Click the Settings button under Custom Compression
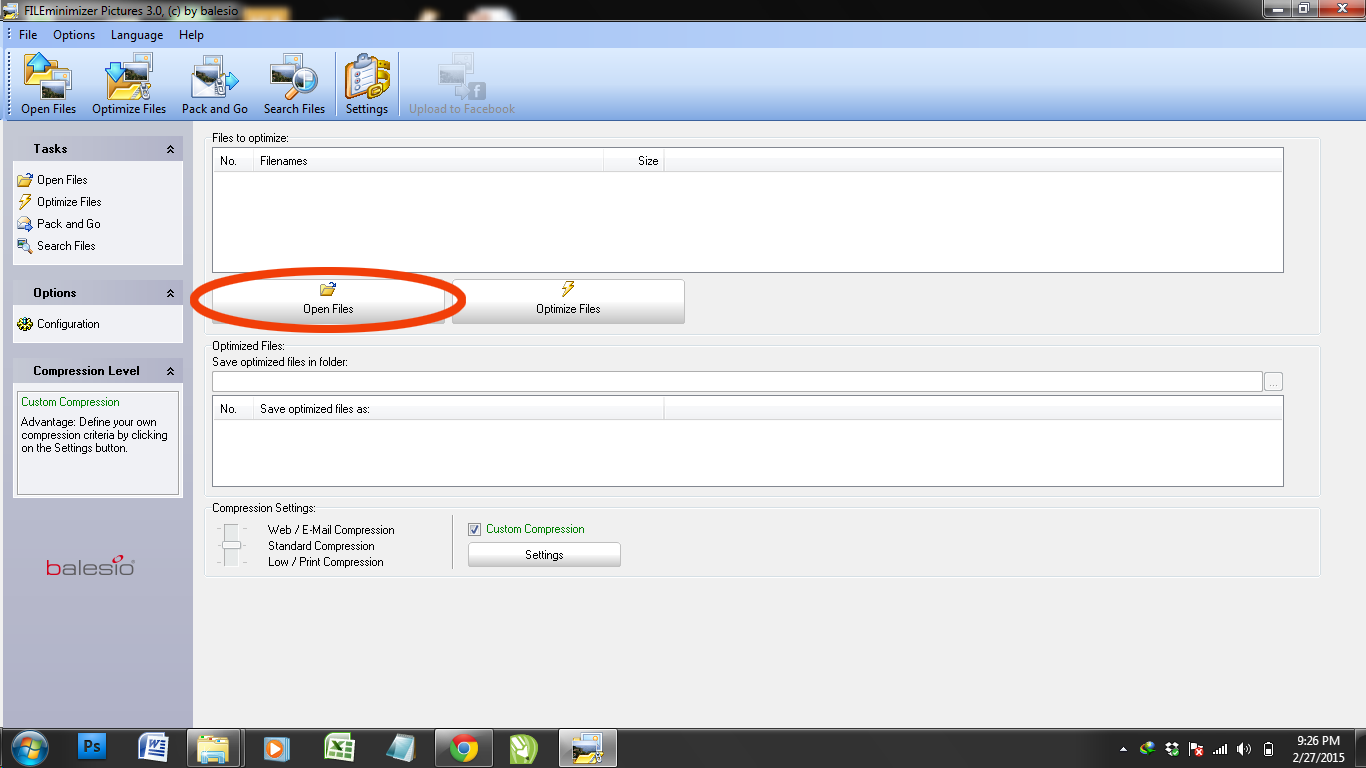The width and height of the screenshot is (1366, 768). (544, 555)
